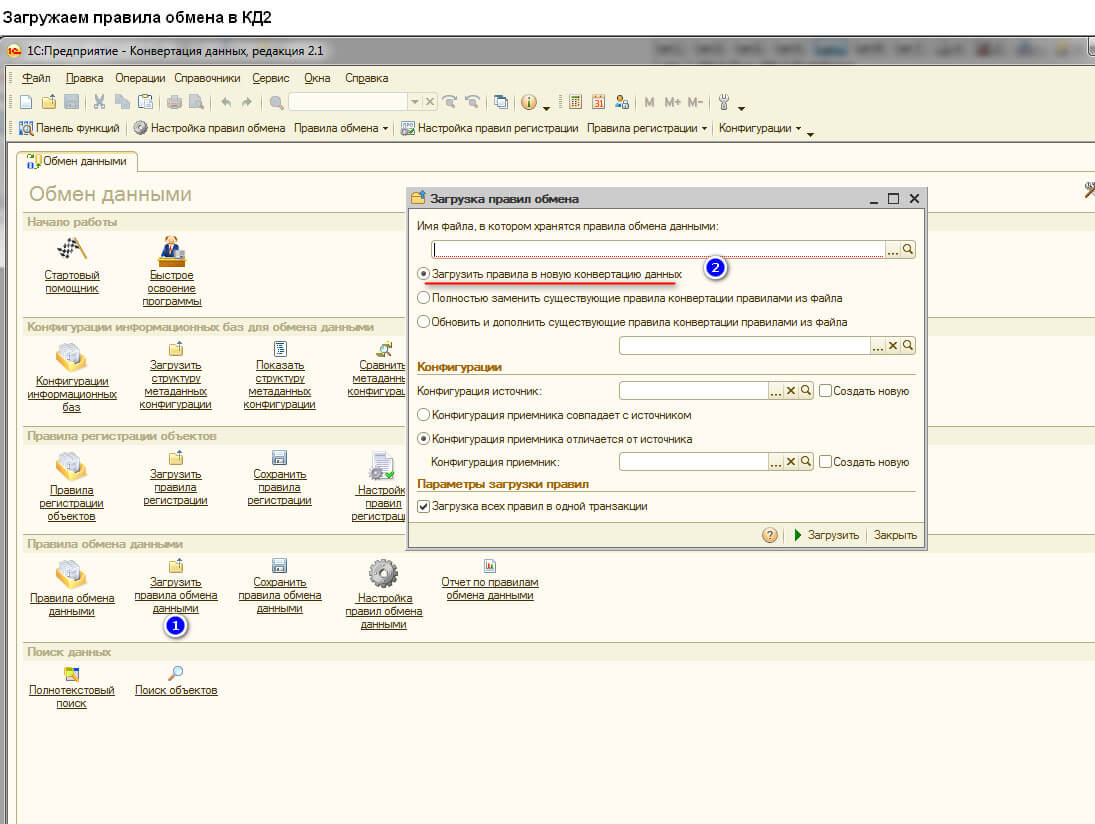The height and width of the screenshot is (824, 1095).
Task: Click the calculator icon in the toolbar
Action: coord(576,102)
